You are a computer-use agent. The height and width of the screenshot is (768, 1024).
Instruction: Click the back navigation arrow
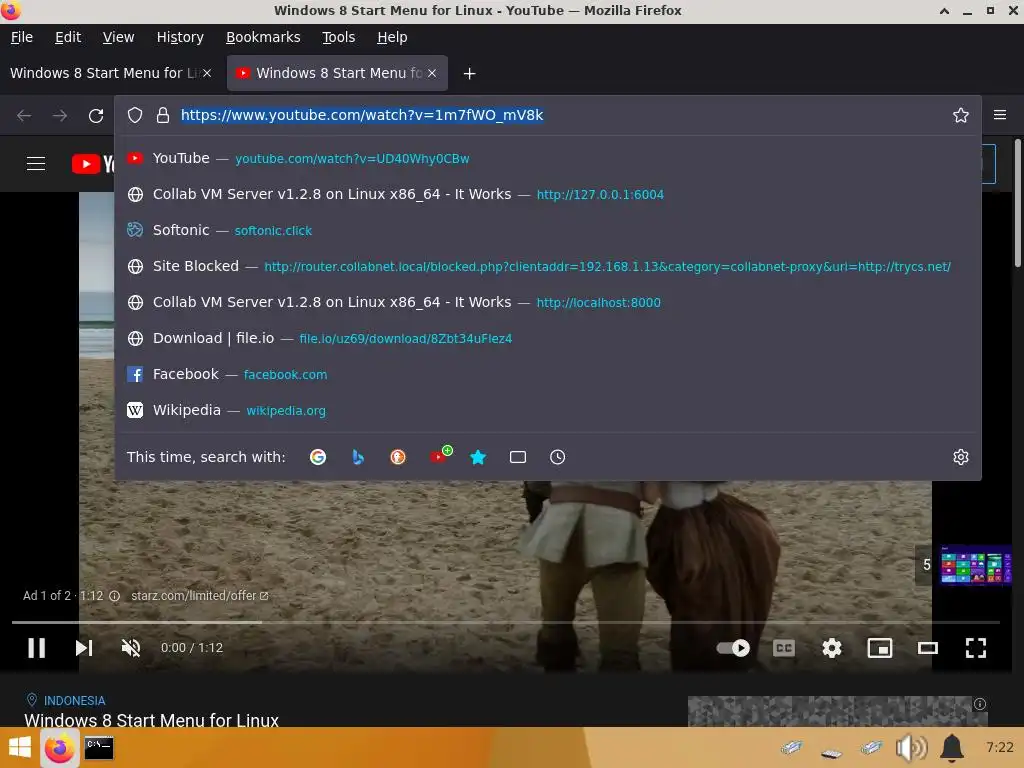click(x=24, y=116)
